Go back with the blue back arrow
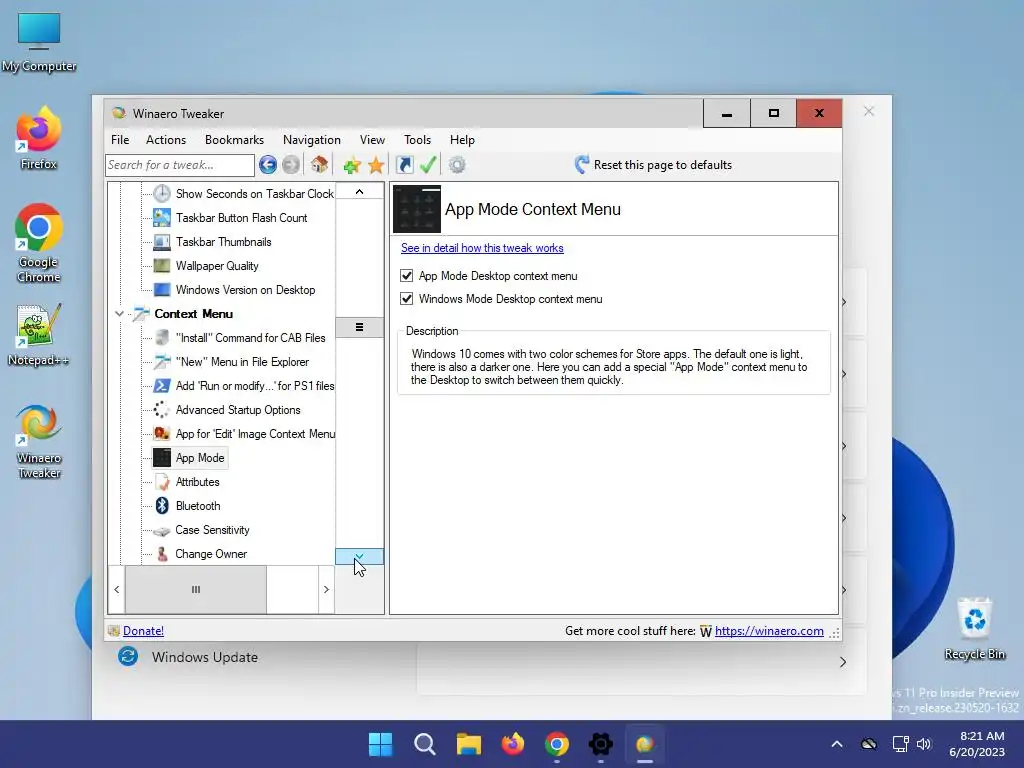 coord(268,165)
